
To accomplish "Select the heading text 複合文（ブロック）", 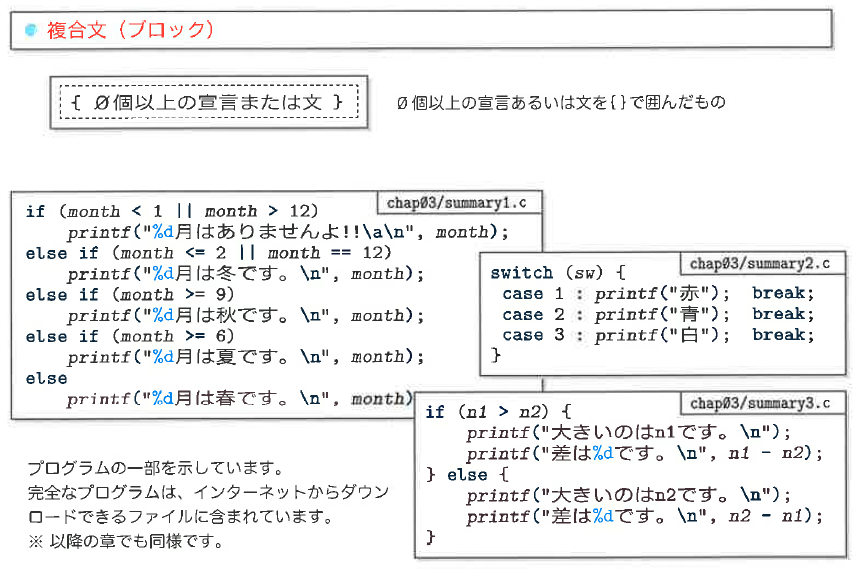I will point(131,30).
